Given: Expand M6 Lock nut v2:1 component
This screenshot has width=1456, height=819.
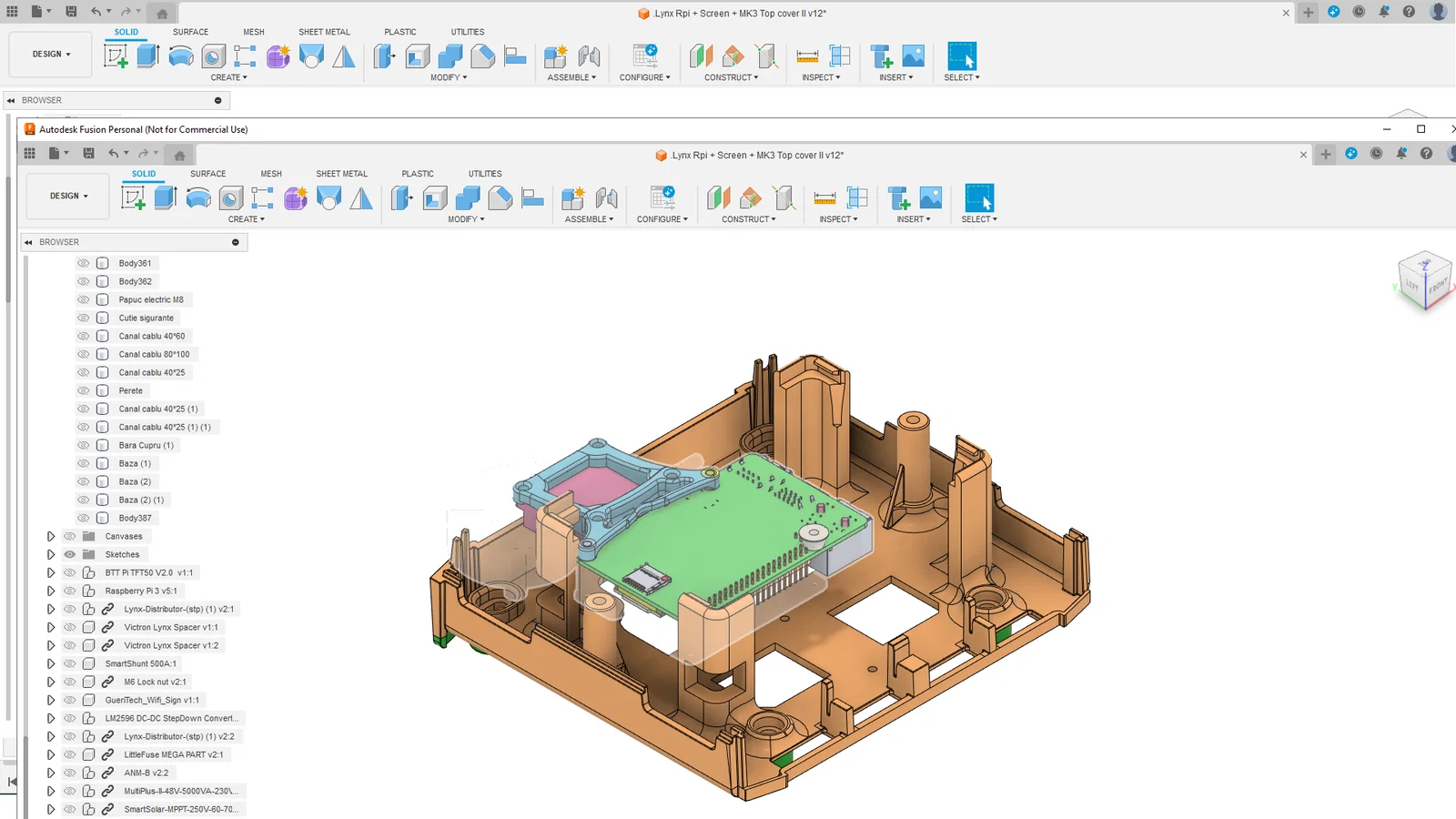Looking at the screenshot, I should (x=51, y=682).
